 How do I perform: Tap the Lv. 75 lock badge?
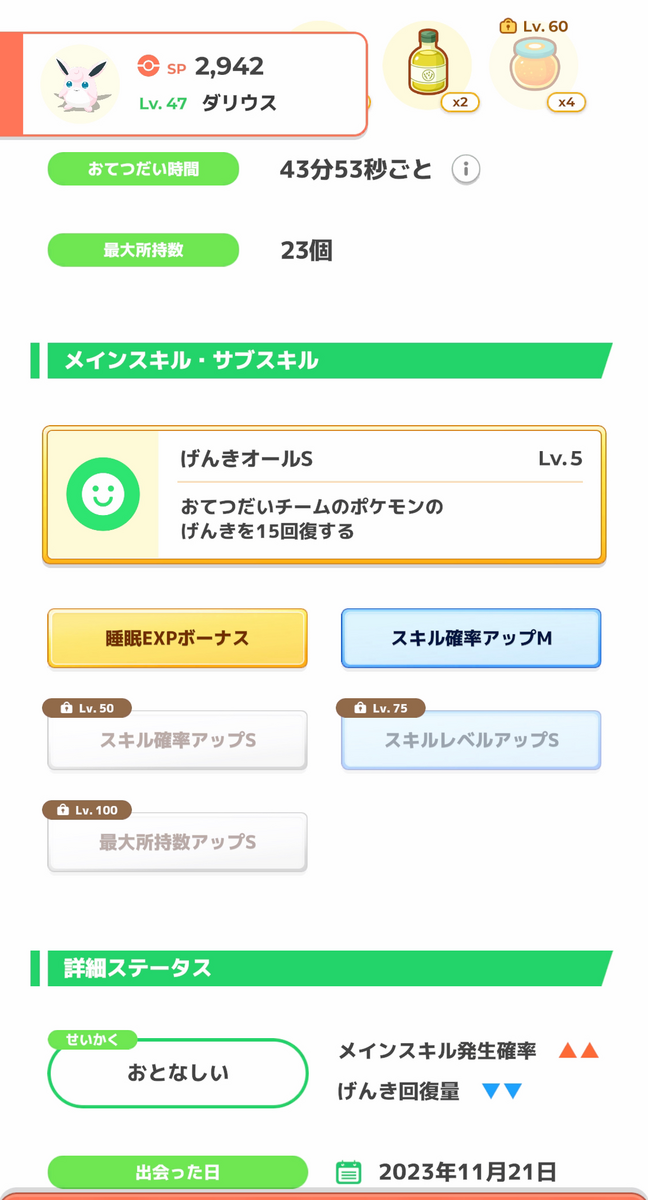381,708
